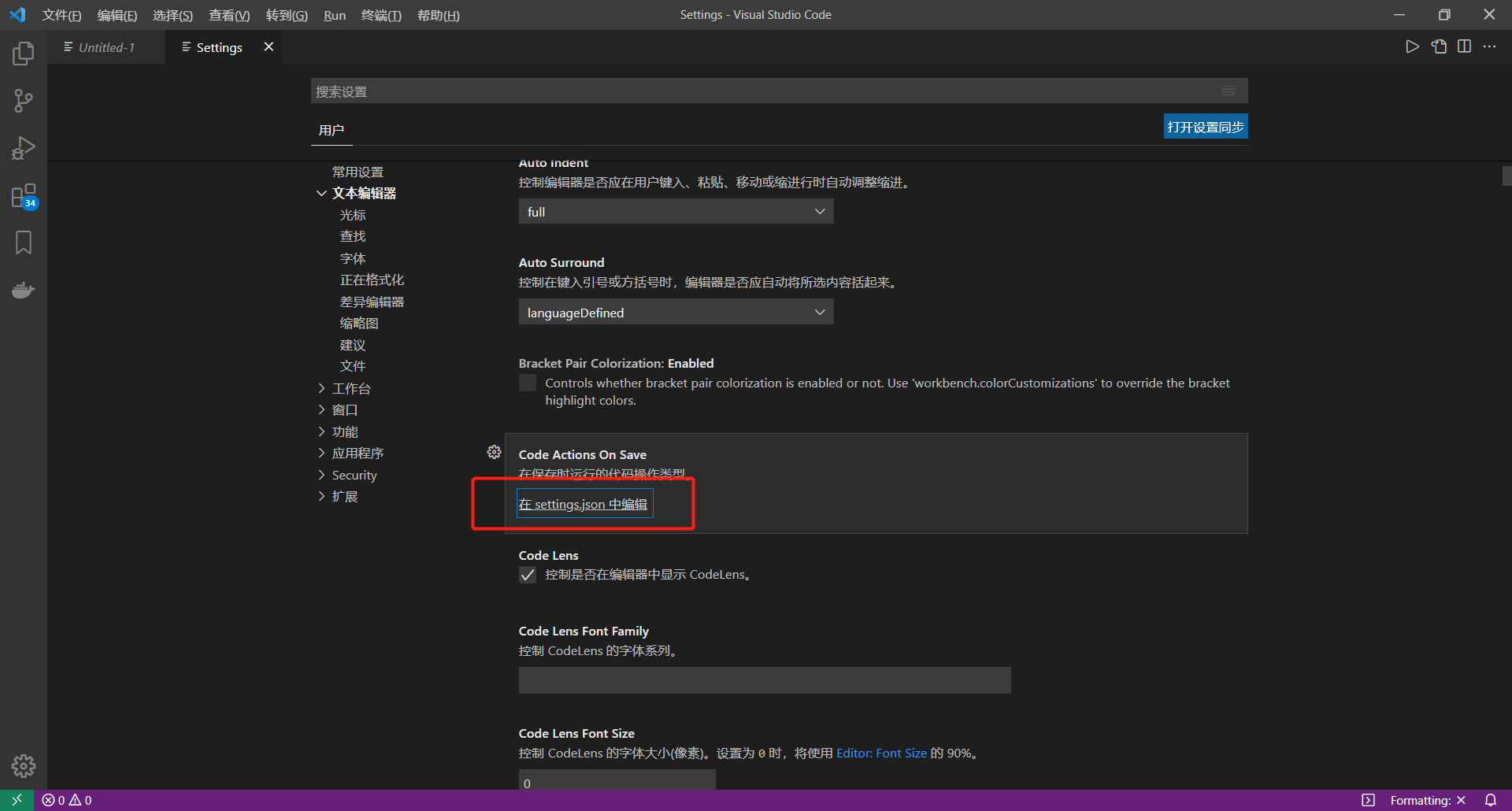The width and height of the screenshot is (1512, 811).
Task: Select 光标 under 文本编辑器
Action: pyautogui.click(x=353, y=215)
